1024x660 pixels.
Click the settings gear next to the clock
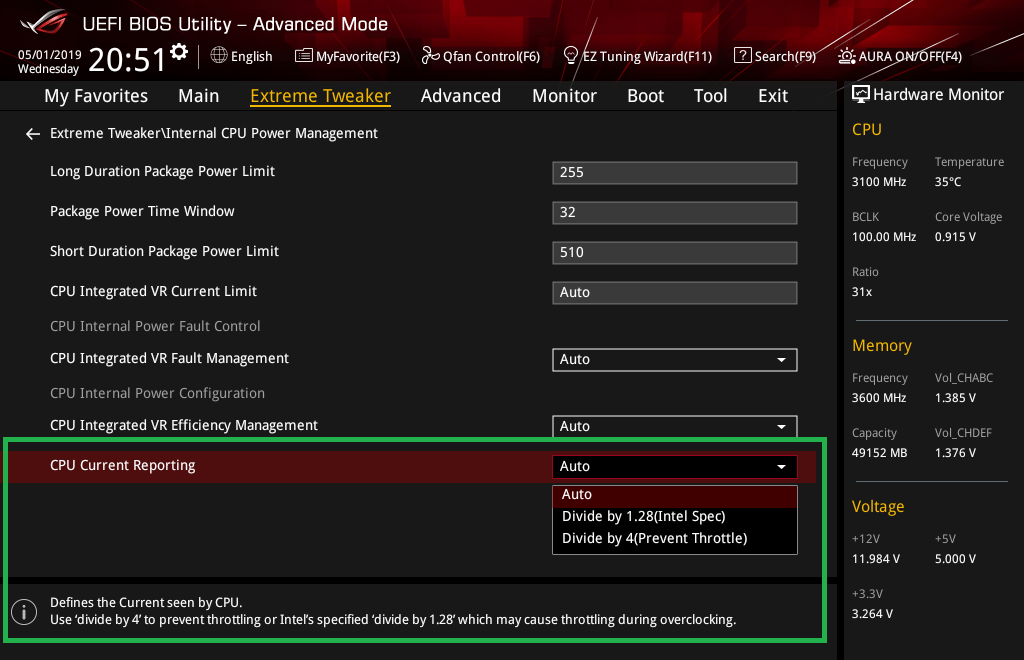tap(179, 52)
